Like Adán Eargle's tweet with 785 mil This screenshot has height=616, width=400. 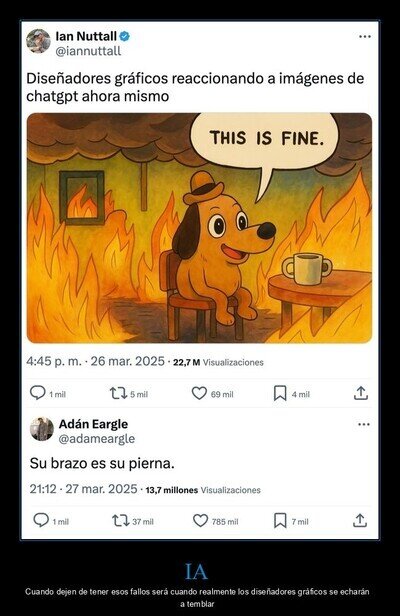coord(200,521)
